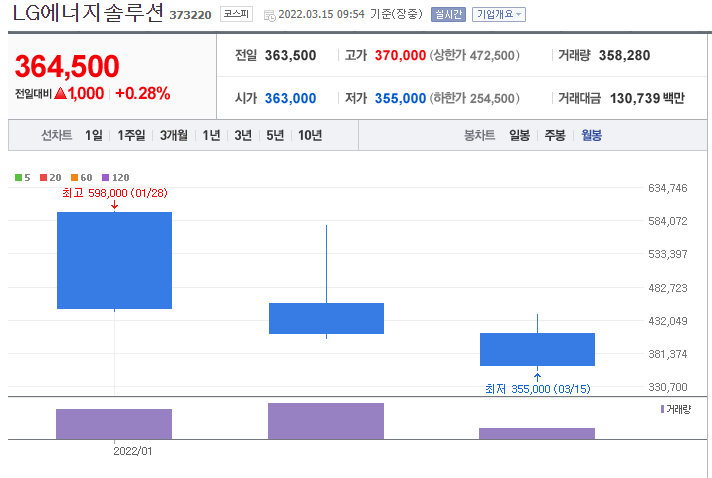Click the stock code 373220
The height and width of the screenshot is (478, 712).
[190, 15]
